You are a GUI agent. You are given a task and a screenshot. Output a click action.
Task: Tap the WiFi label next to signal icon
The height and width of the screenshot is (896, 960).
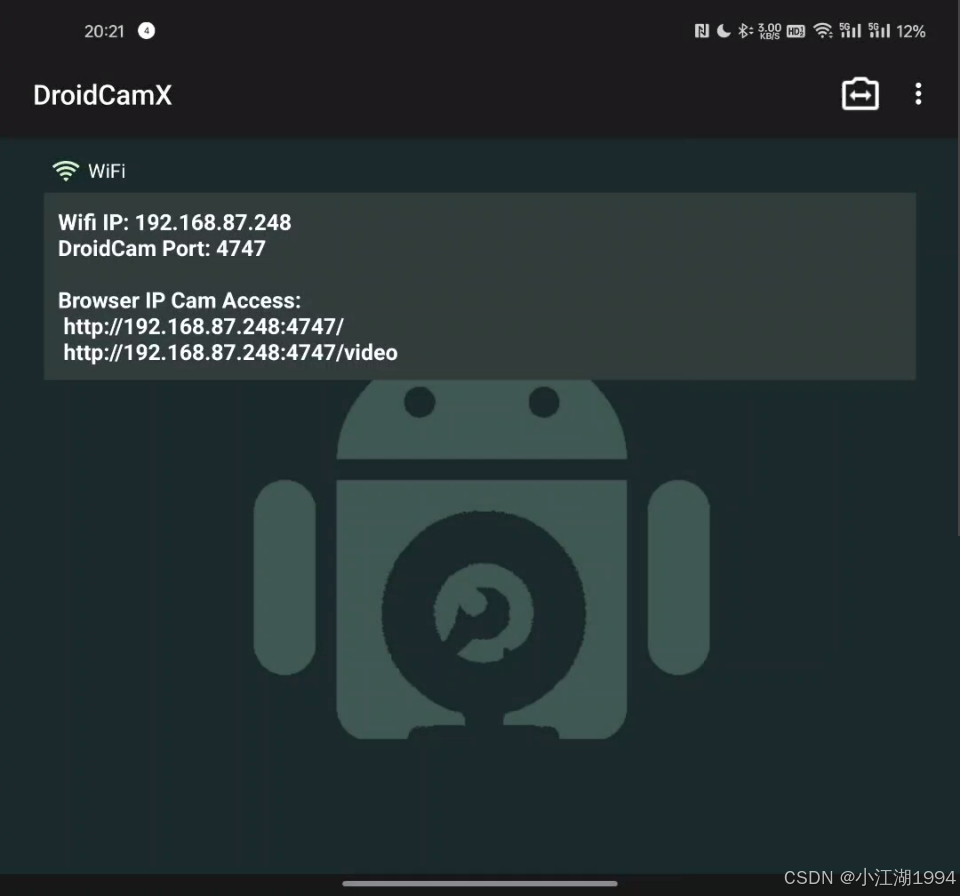(x=107, y=171)
